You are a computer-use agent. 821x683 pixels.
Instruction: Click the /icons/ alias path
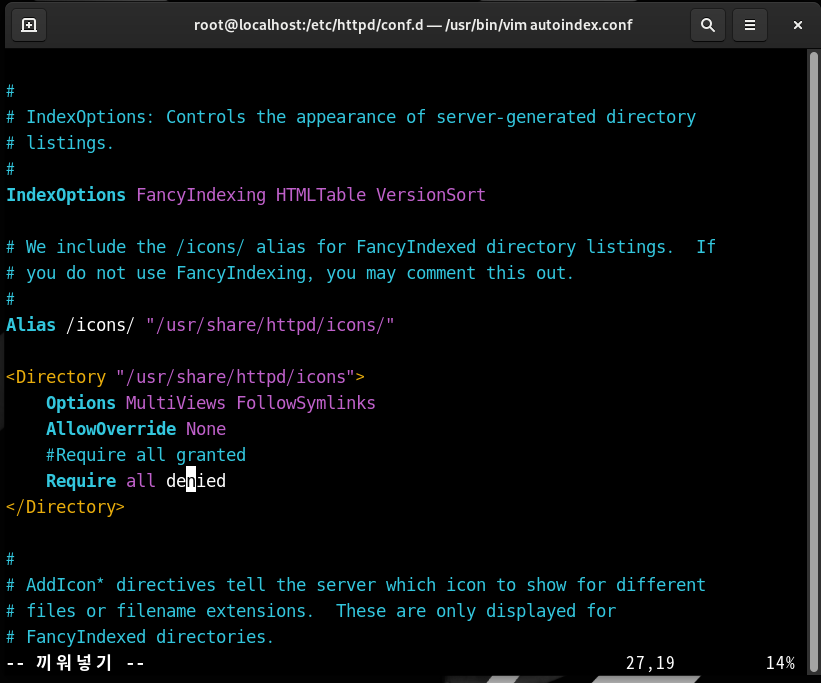click(x=101, y=325)
